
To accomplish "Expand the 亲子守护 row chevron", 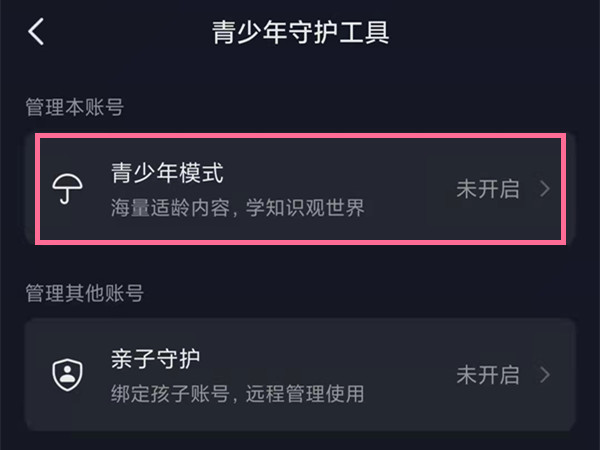I will click(545, 375).
